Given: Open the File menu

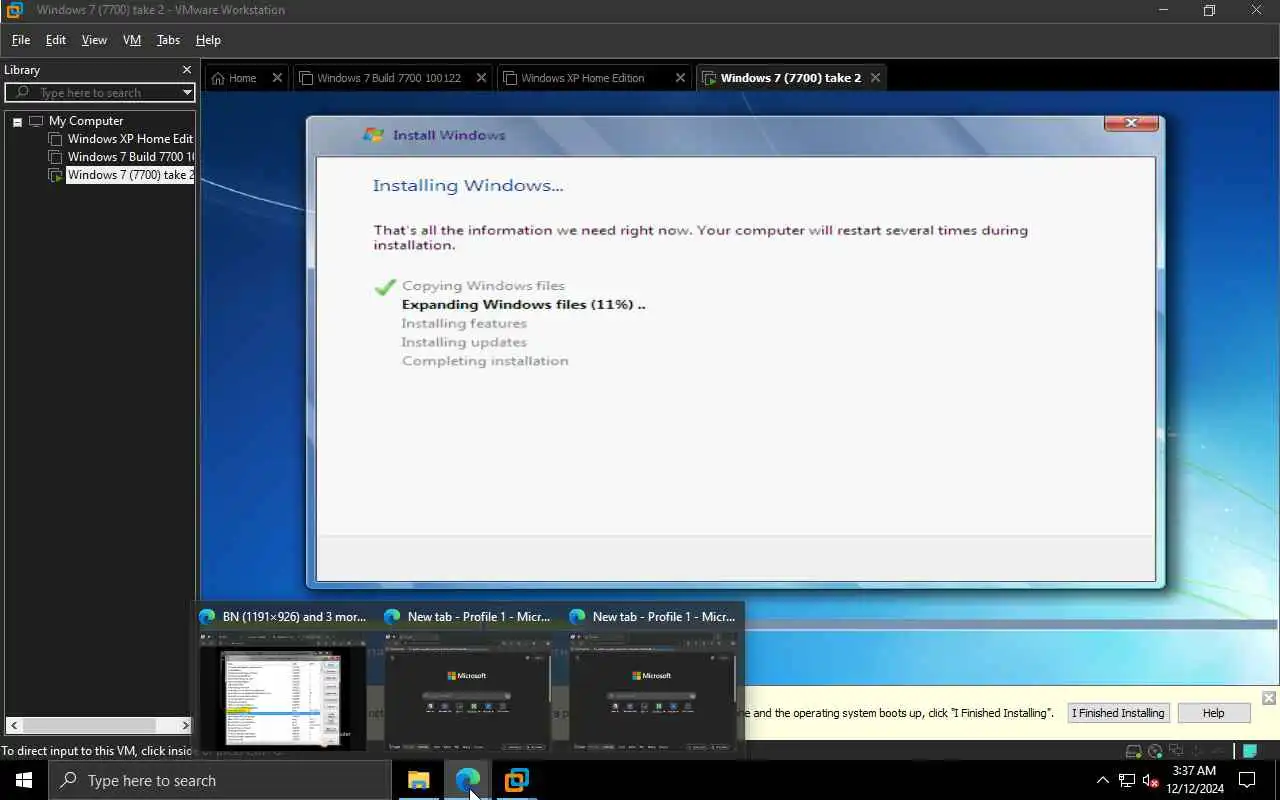Looking at the screenshot, I should point(20,40).
